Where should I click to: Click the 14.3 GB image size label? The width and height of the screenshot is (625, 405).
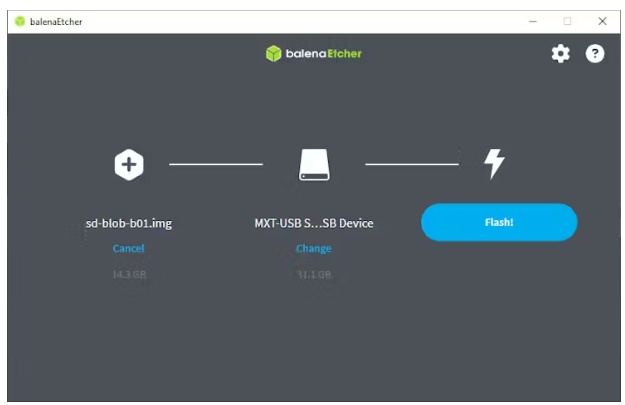[129, 274]
